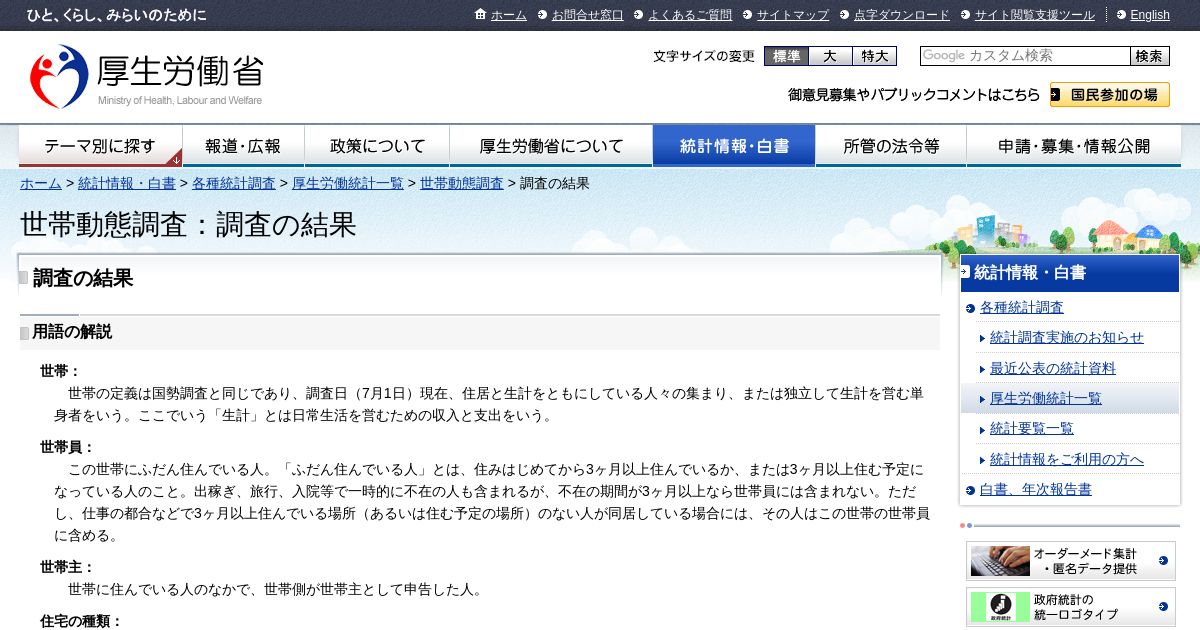Switch to English site
The image size is (1200, 630).
point(1149,15)
